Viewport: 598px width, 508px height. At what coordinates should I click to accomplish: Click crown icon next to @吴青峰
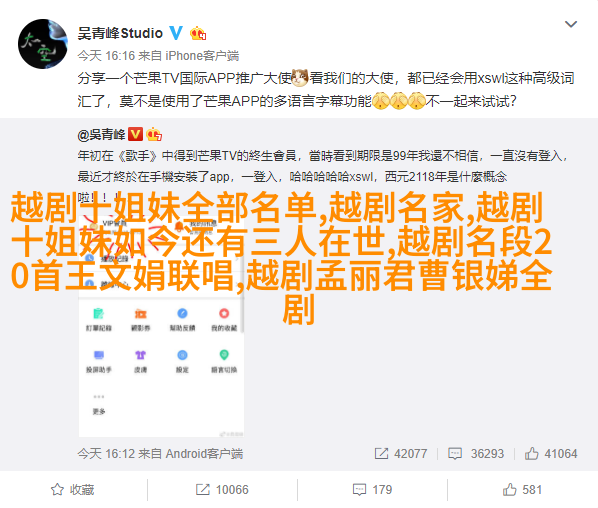(154, 134)
